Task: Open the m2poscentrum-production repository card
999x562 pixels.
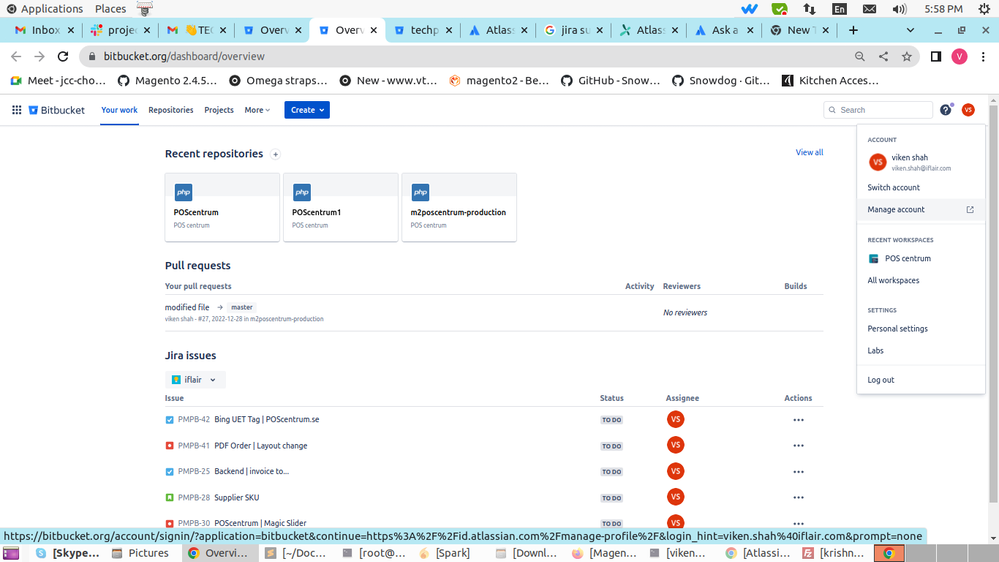Action: click(x=459, y=207)
